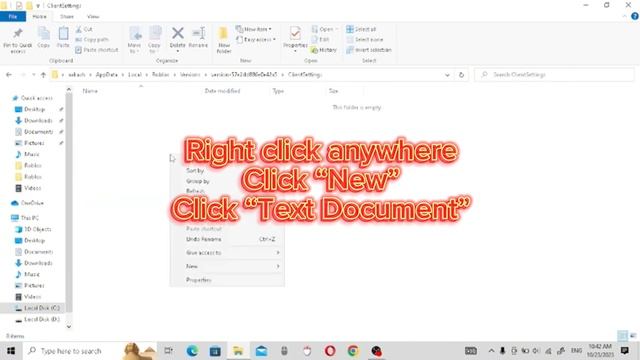The image size is (640, 360).
Task: Click Open in ribbon Open group
Action: tap(324, 29)
